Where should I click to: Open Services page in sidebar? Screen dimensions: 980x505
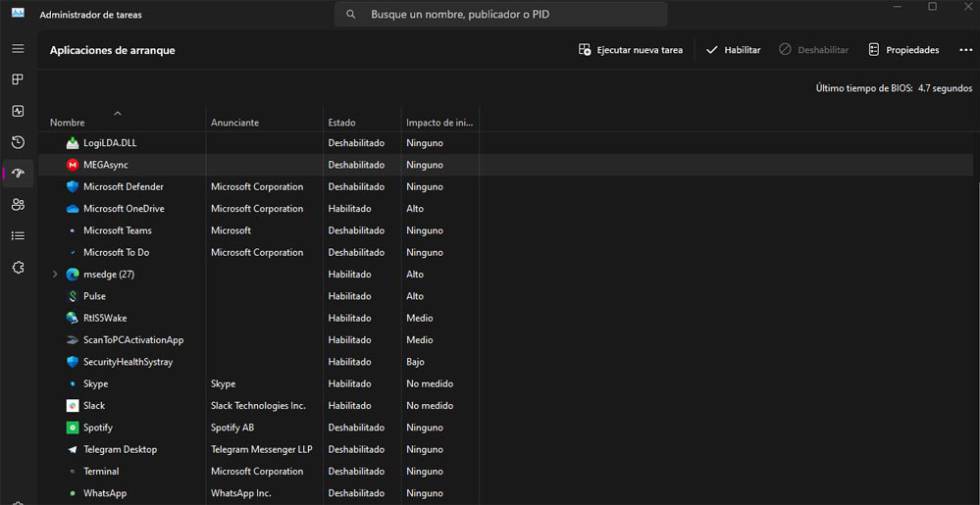[x=18, y=268]
